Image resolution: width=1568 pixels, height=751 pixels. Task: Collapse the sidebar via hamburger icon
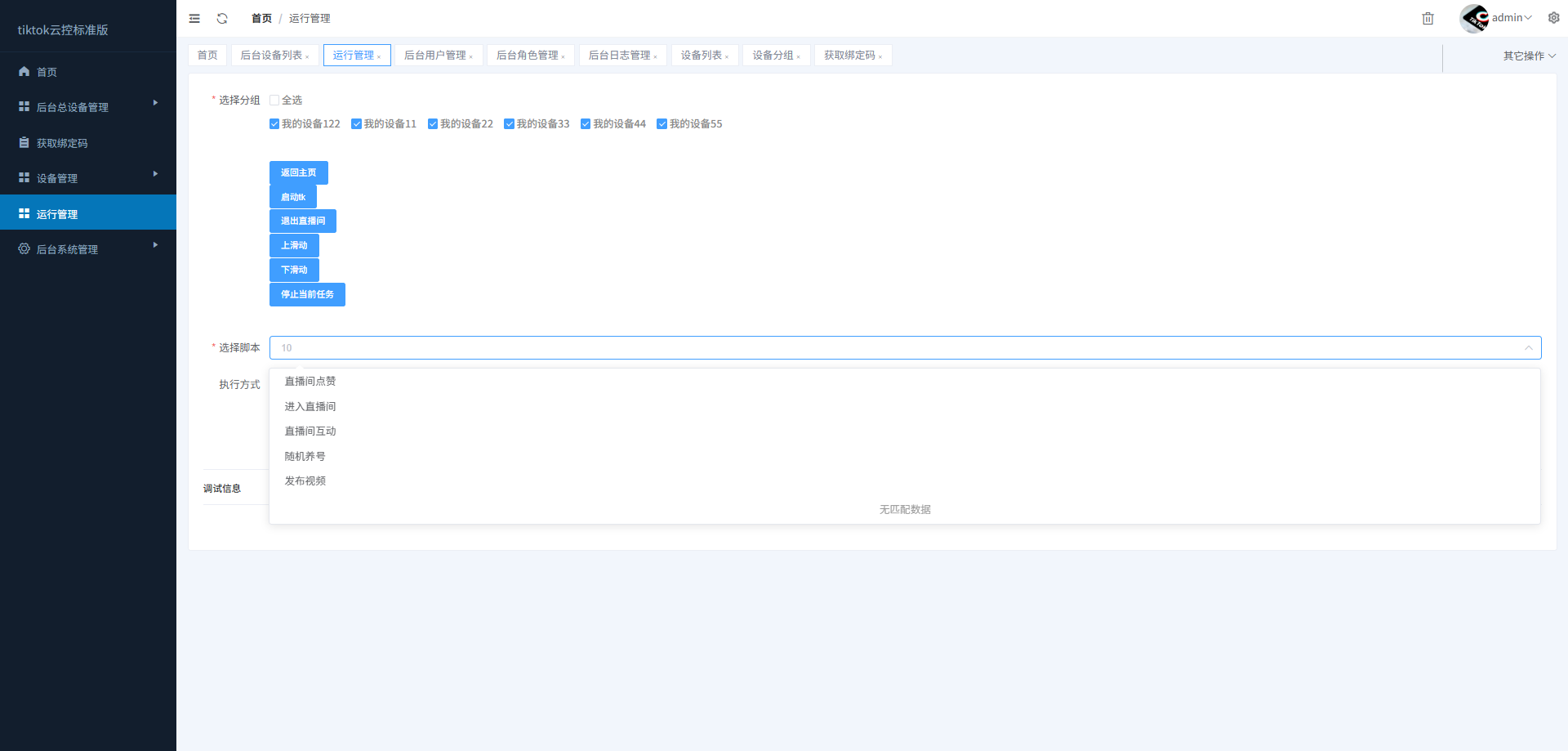pyautogui.click(x=194, y=18)
